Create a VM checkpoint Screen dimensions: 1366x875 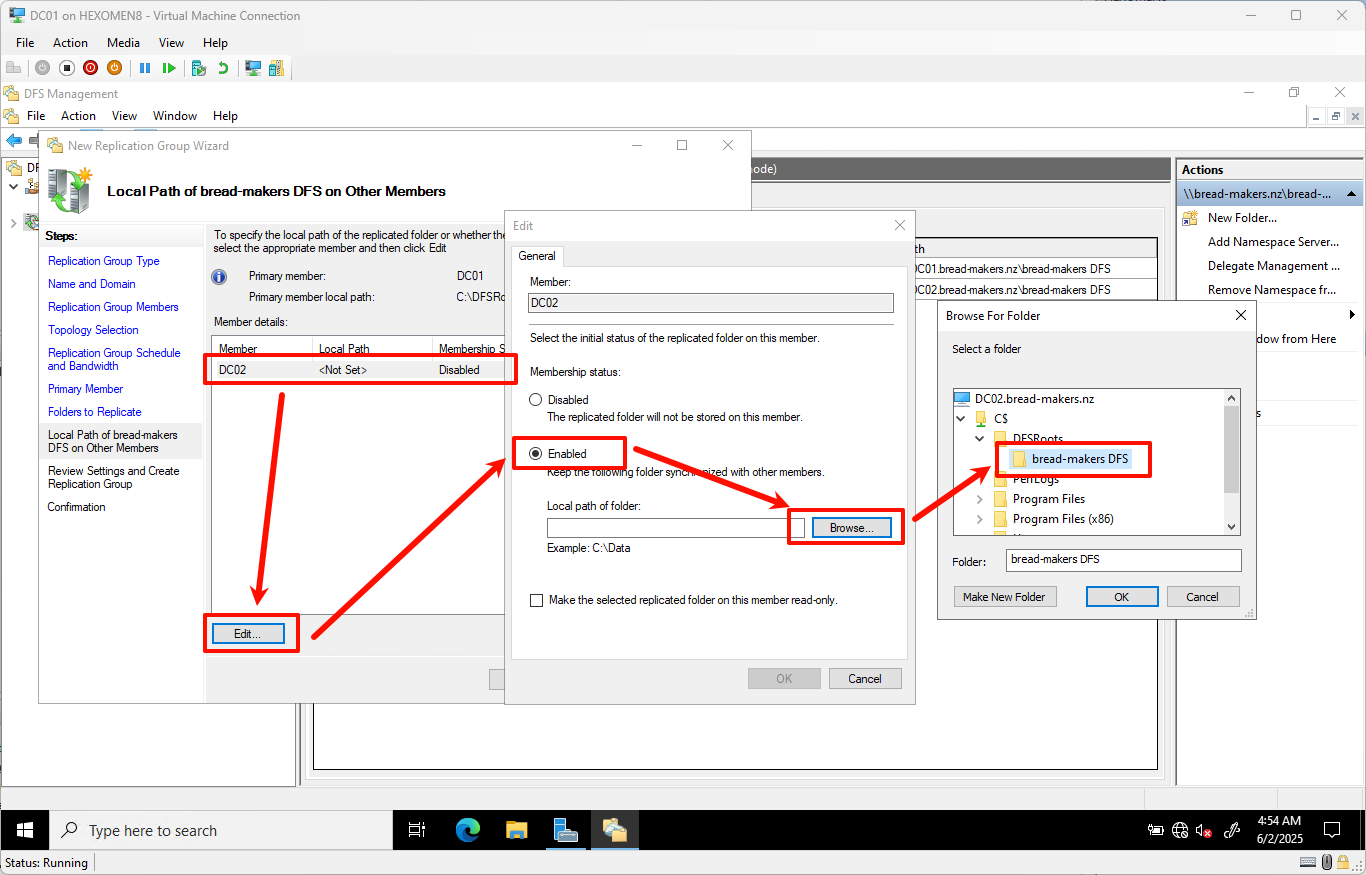pyautogui.click(x=200, y=67)
